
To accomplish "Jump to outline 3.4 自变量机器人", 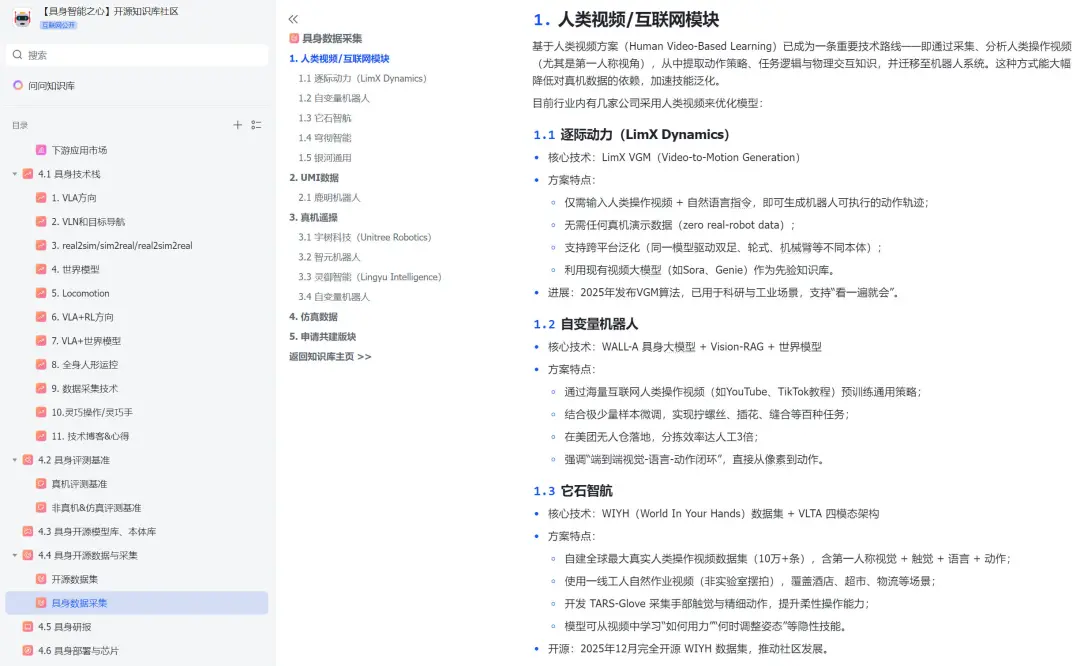I will [334, 297].
